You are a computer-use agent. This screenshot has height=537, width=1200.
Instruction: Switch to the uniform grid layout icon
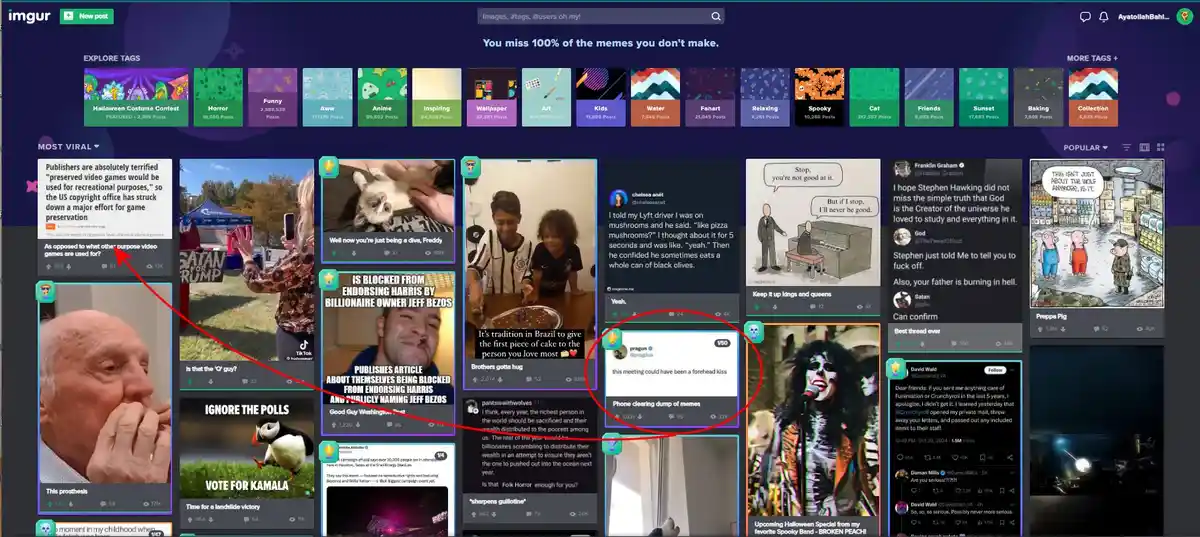pos(1162,147)
